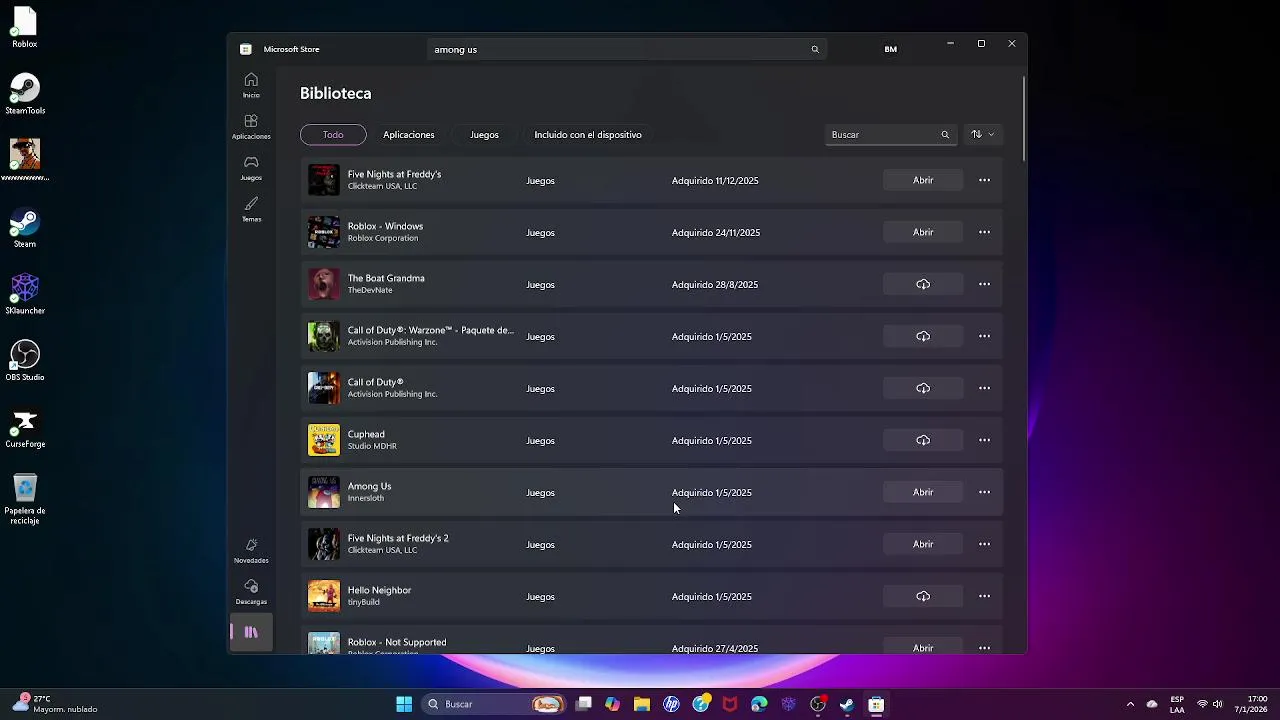Viewport: 1280px width, 720px height.
Task: Click the Microsoft Store taskbar icon
Action: [876, 704]
